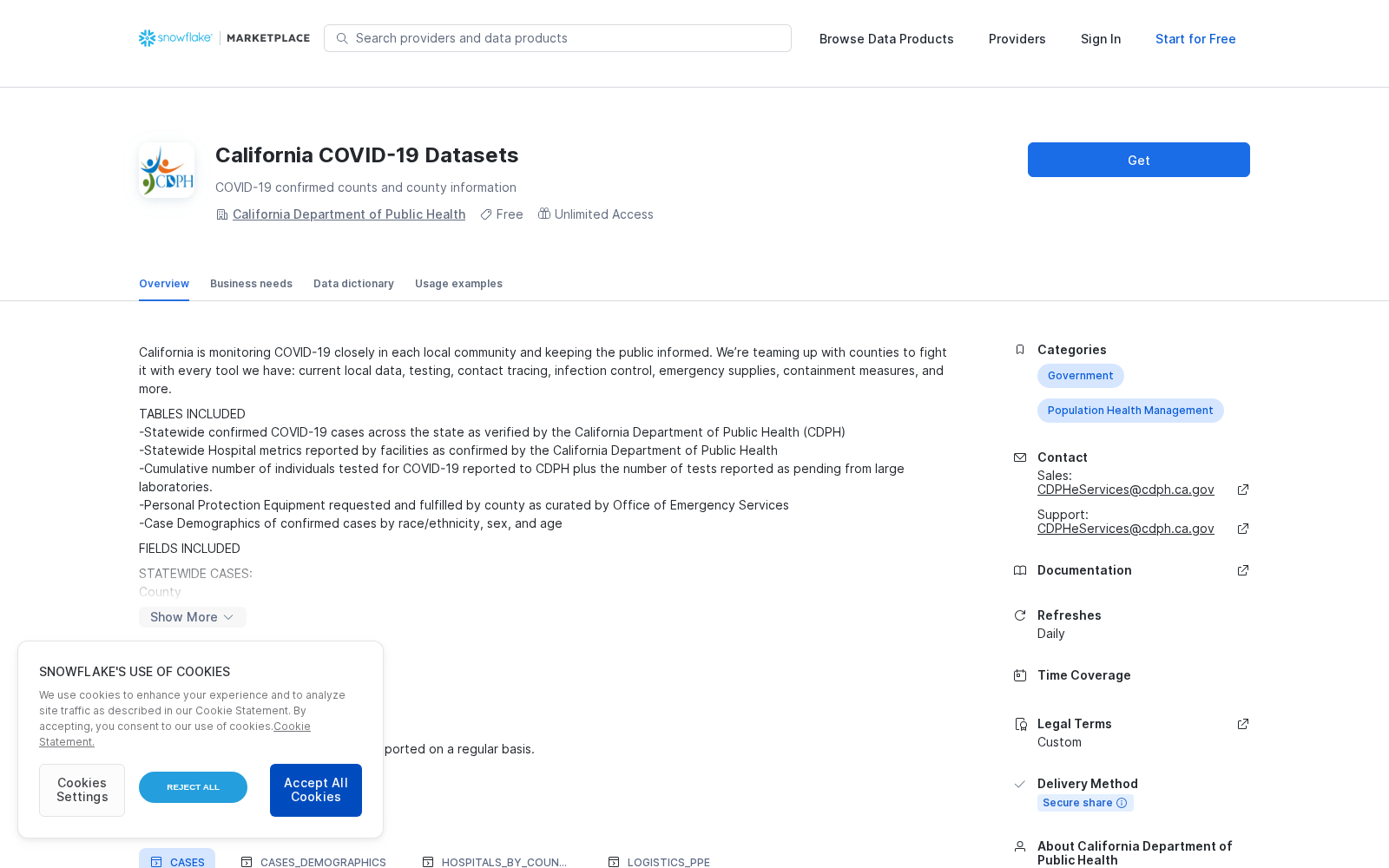
Task: Click the MARKETPLACE header label
Action: coord(268,38)
